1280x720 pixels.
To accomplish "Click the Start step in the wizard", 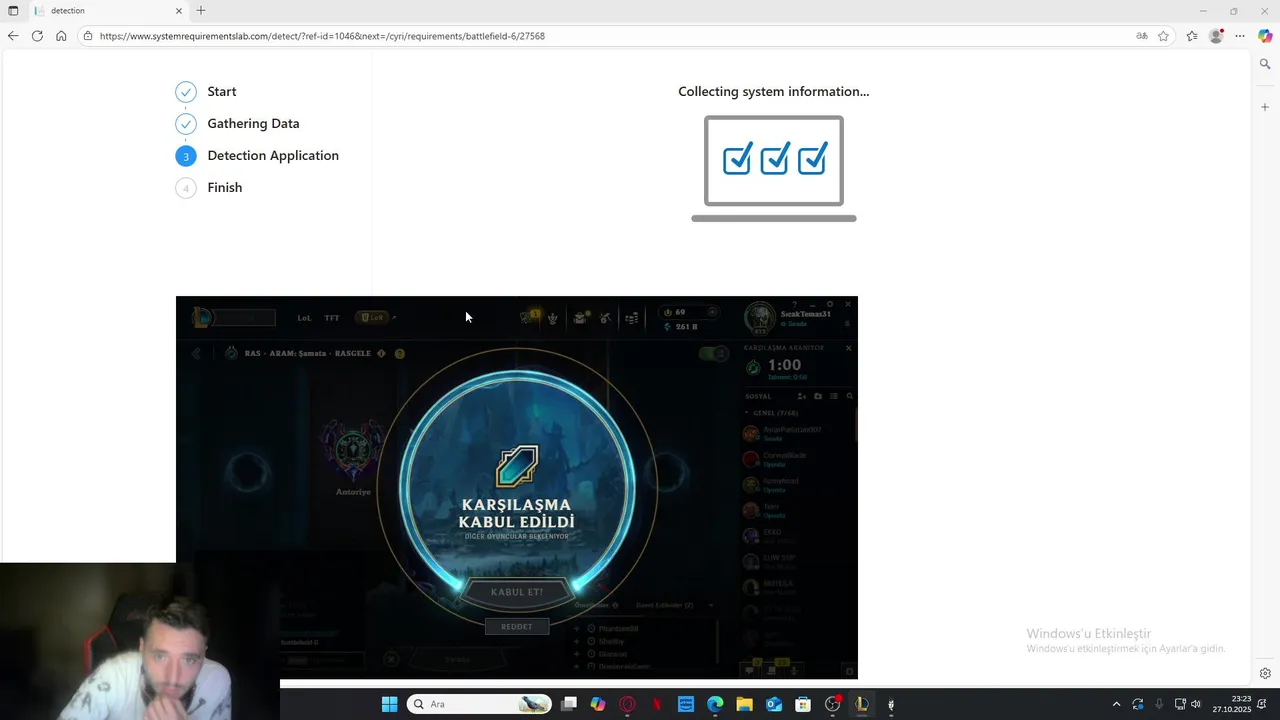I will point(221,91).
